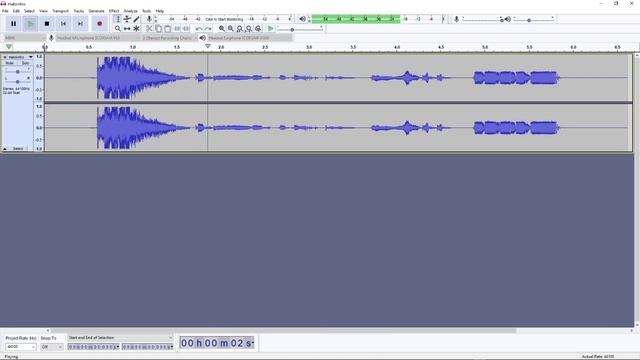Select the Draw (pencil) tool
The width and height of the screenshot is (640, 360).
136,19
